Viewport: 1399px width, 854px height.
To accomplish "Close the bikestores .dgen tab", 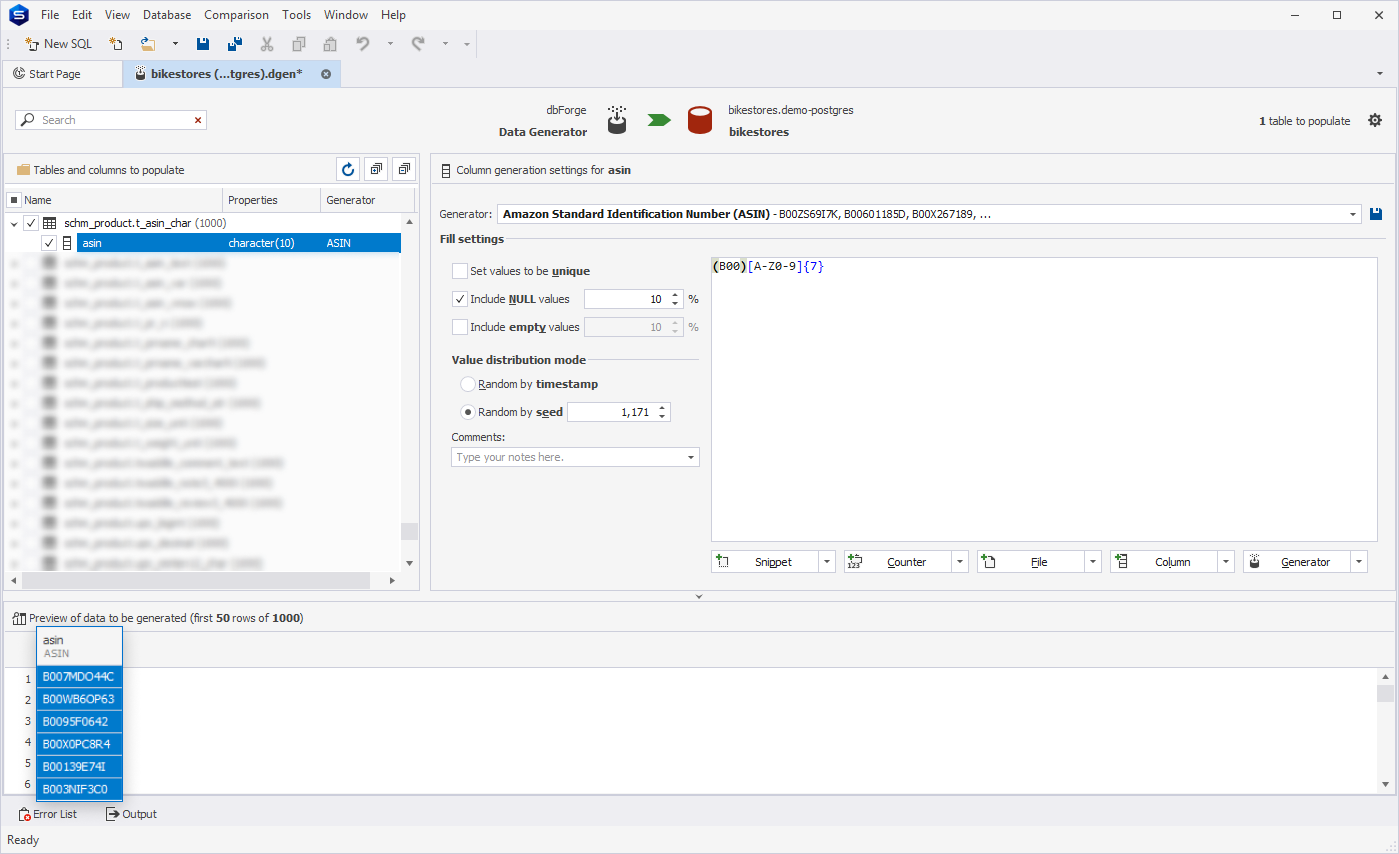I will coord(326,74).
